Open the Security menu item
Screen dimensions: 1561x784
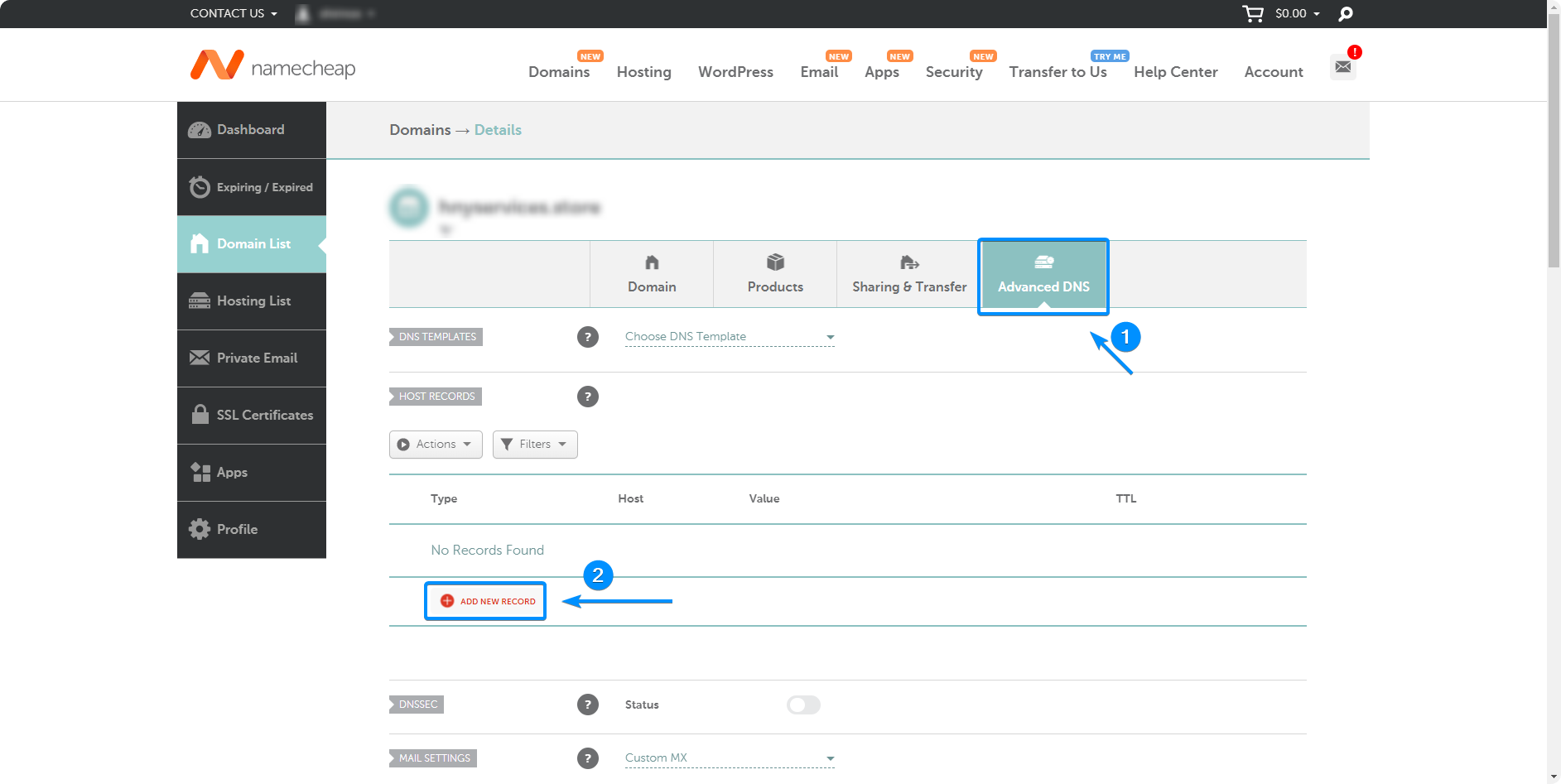click(x=954, y=72)
